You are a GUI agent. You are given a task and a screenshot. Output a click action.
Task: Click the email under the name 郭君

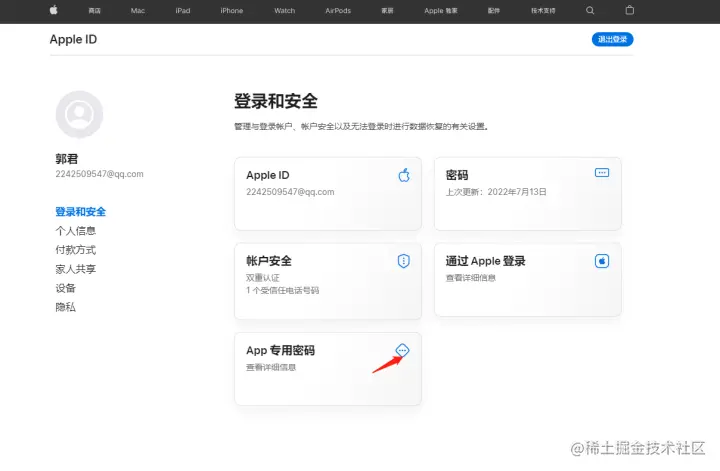(x=100, y=174)
